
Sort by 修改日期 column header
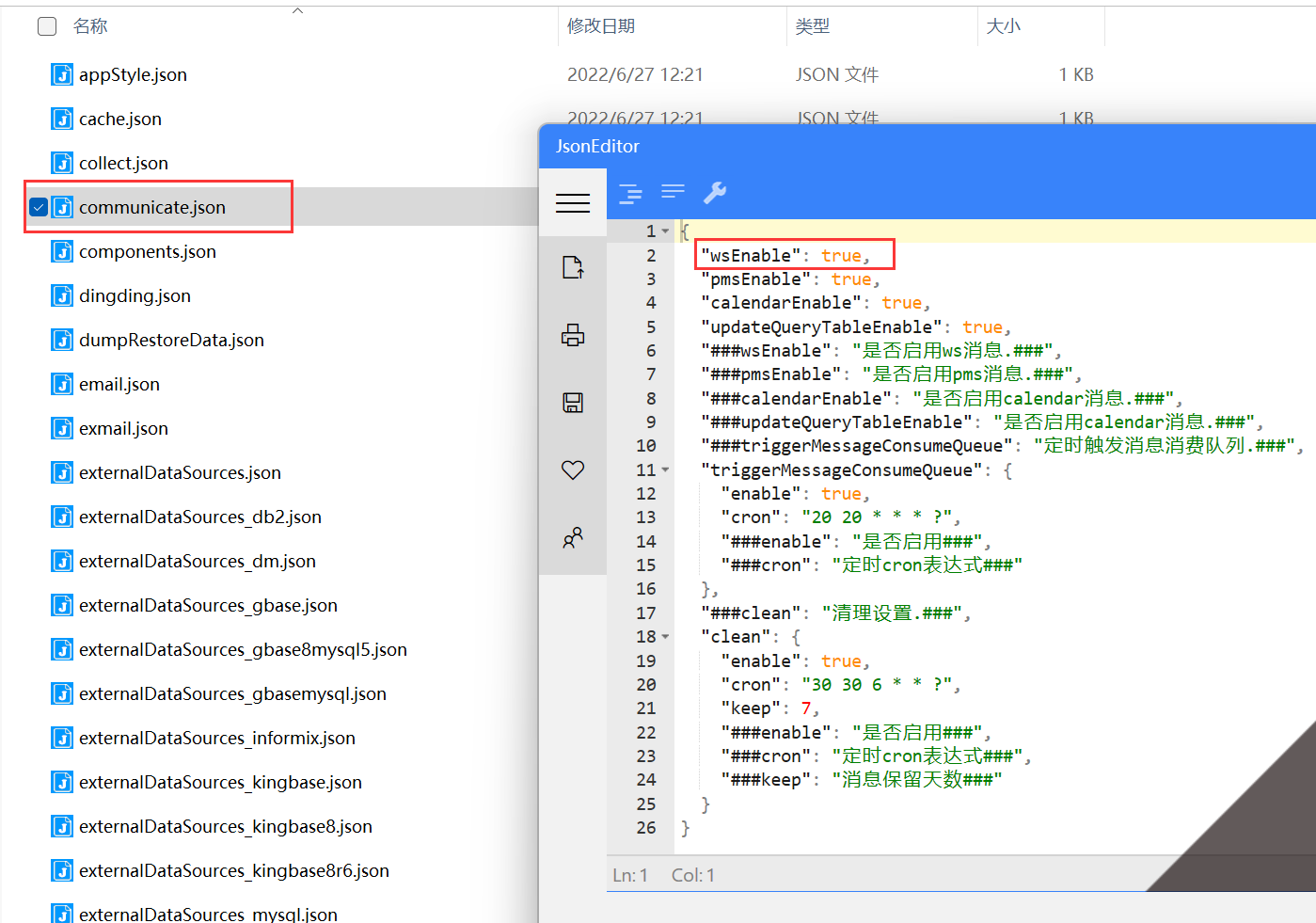[601, 26]
